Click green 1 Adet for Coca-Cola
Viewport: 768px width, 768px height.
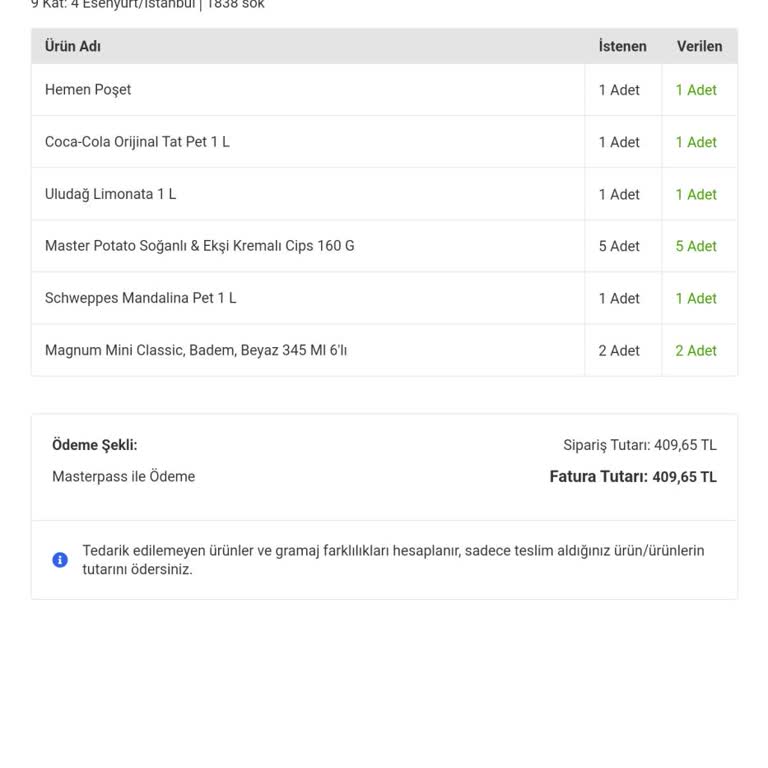[696, 142]
